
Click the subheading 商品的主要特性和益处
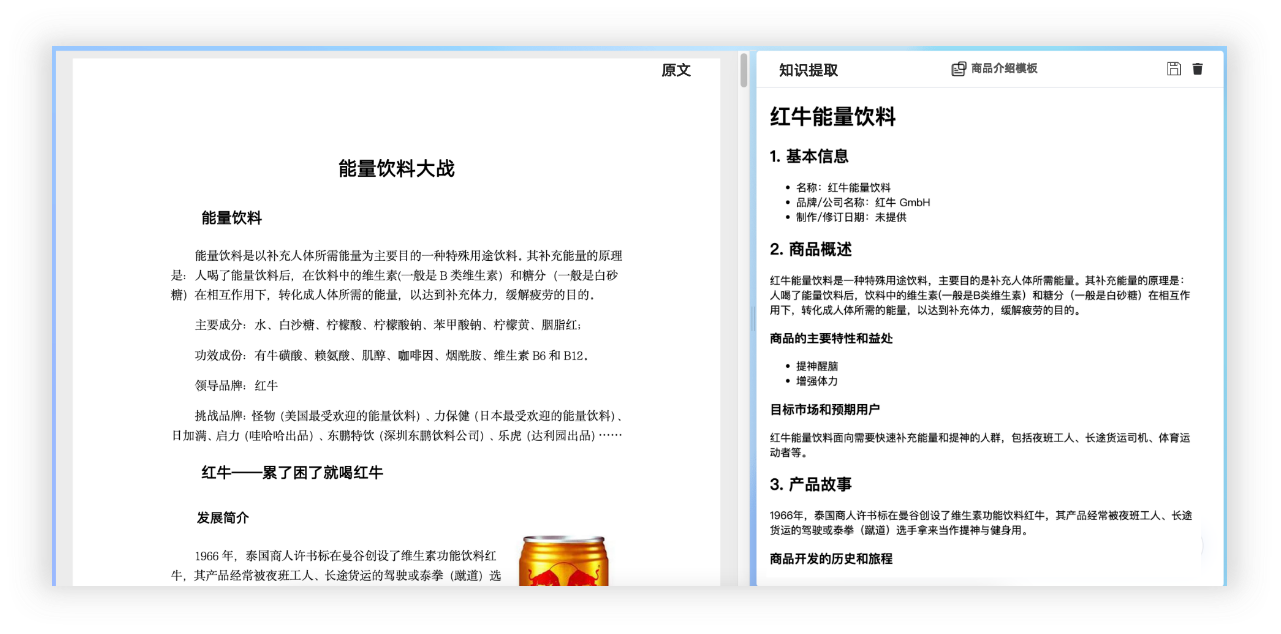(831, 339)
